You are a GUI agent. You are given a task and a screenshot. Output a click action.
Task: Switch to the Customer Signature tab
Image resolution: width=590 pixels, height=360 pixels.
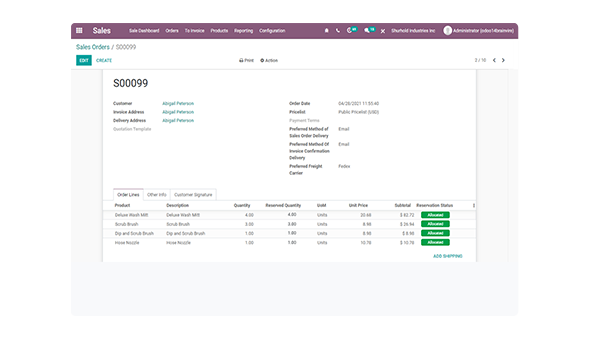click(x=193, y=194)
